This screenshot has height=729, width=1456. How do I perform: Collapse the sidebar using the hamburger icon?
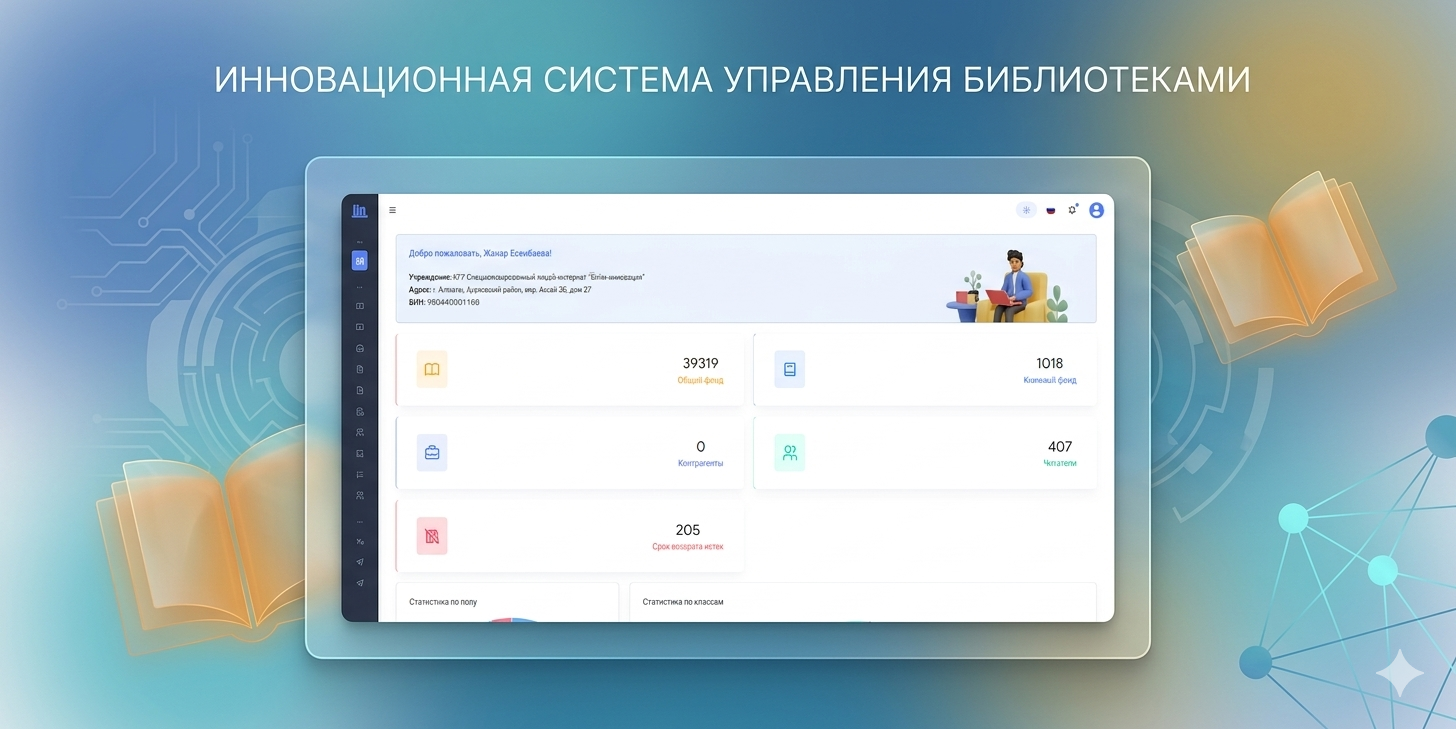pyautogui.click(x=392, y=210)
